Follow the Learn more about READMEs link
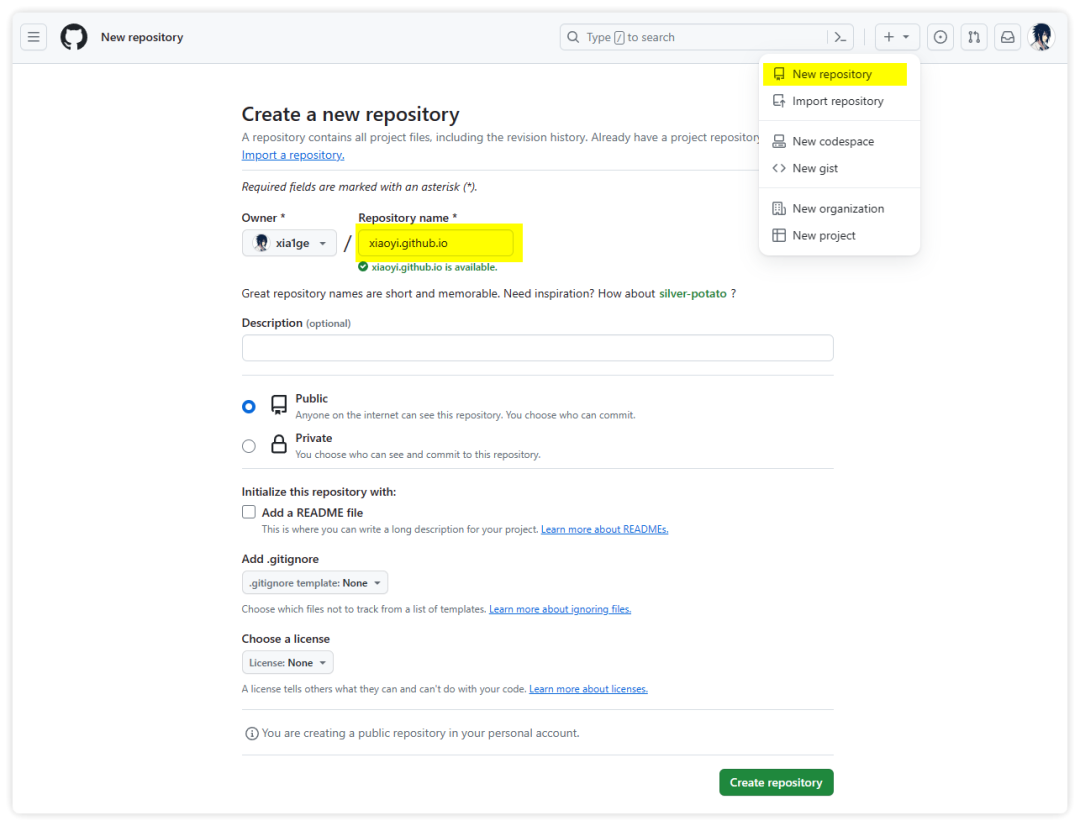The height and width of the screenshot is (826, 1080). tap(604, 529)
